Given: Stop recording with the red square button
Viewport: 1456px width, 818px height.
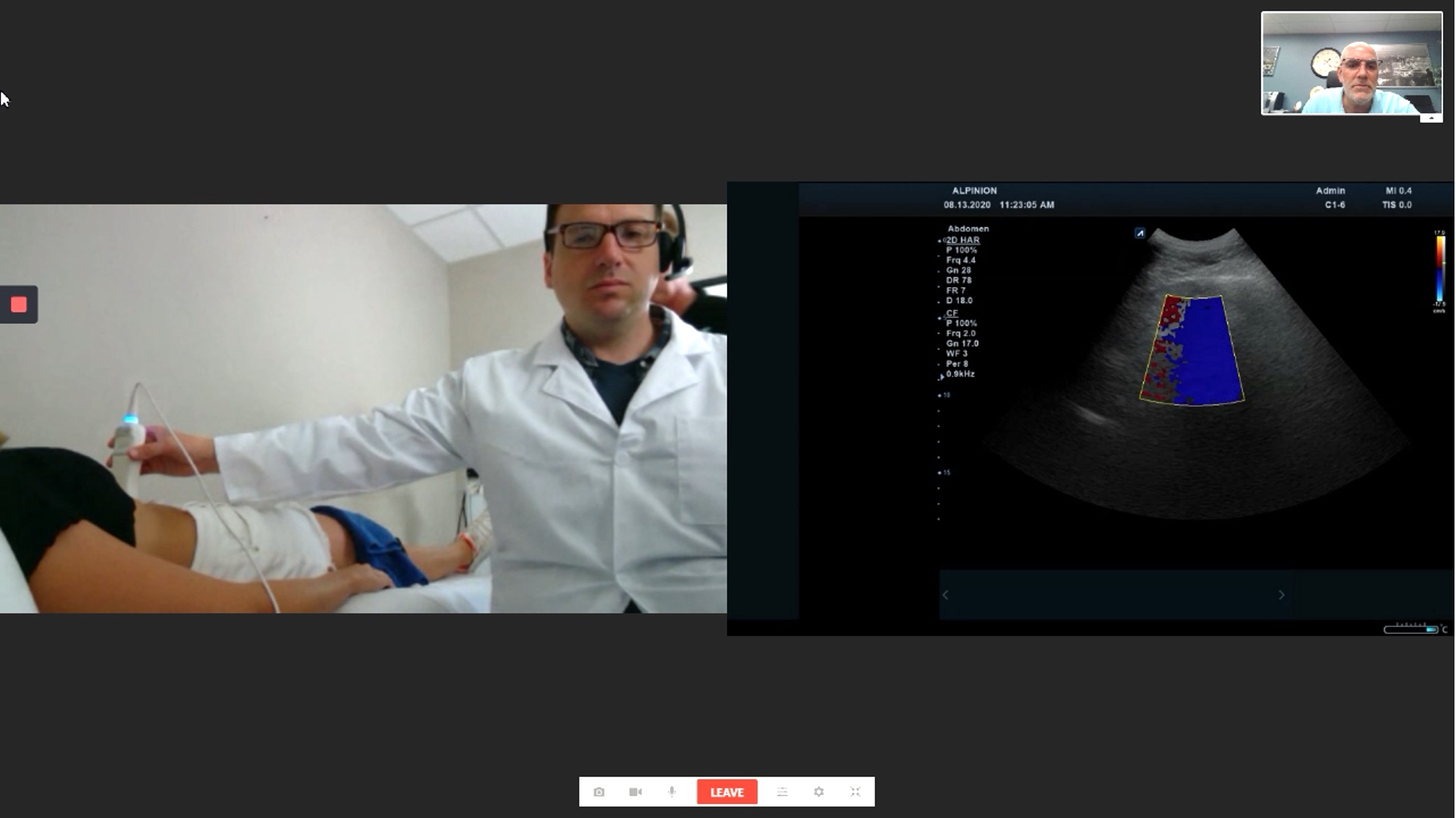Looking at the screenshot, I should tap(19, 304).
